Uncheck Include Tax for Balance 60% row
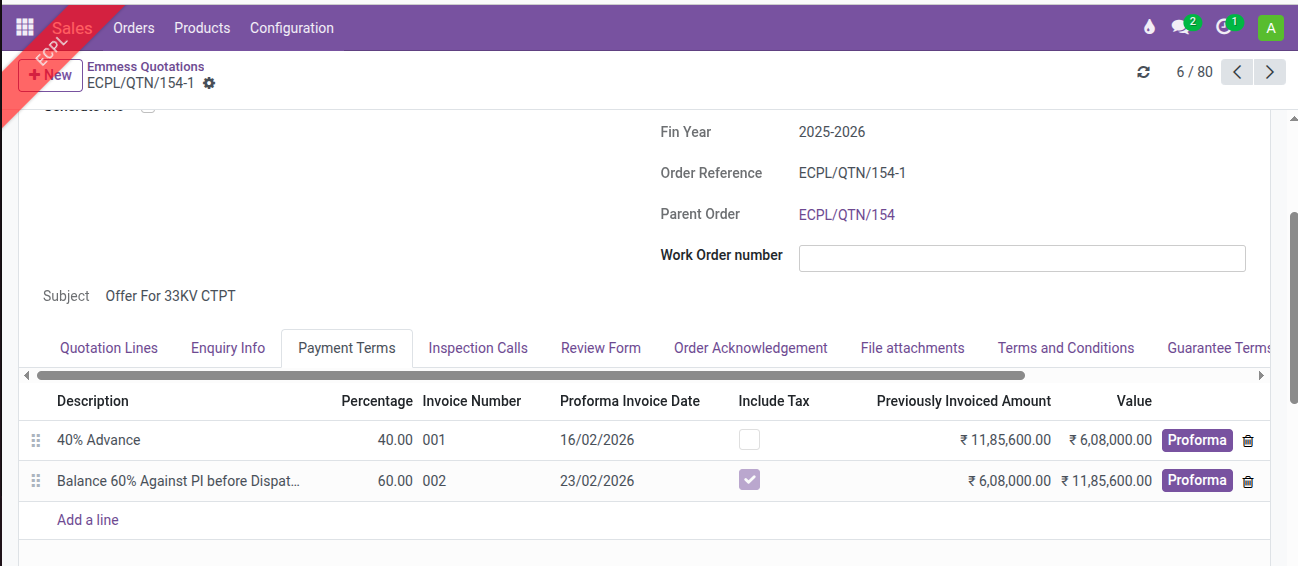The width and height of the screenshot is (1298, 566). (x=749, y=481)
